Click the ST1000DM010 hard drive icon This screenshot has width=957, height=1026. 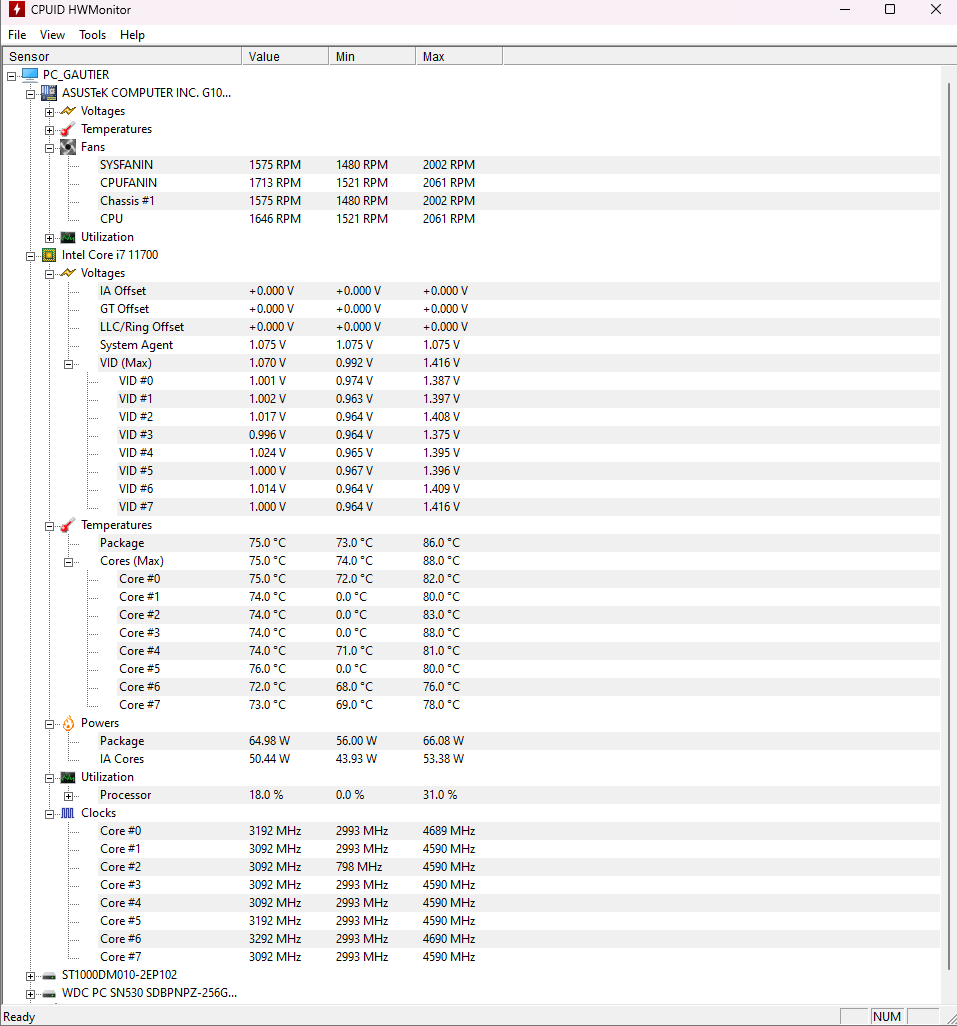(x=49, y=976)
